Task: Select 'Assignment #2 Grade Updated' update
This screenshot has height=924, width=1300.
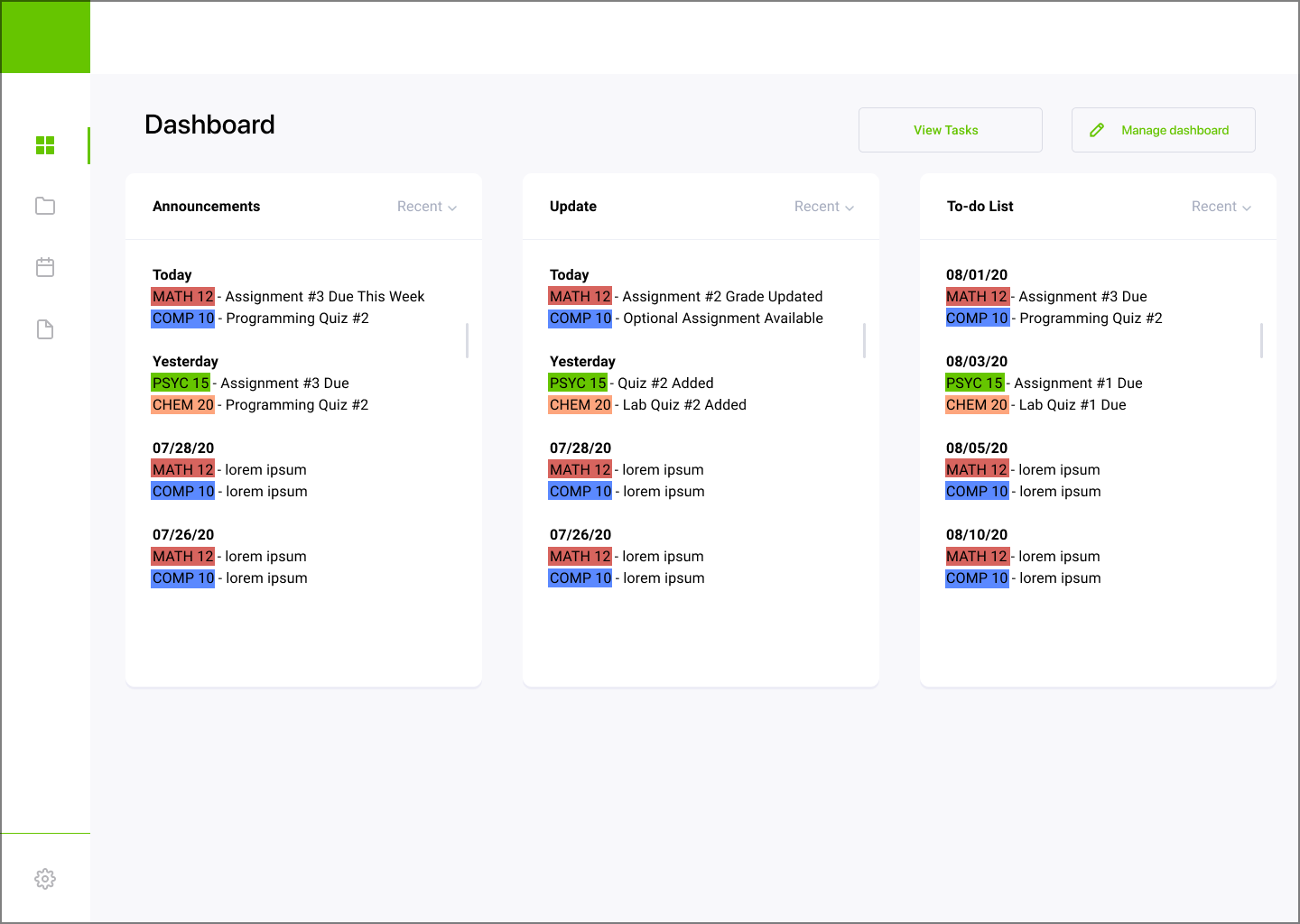Action: (x=686, y=297)
